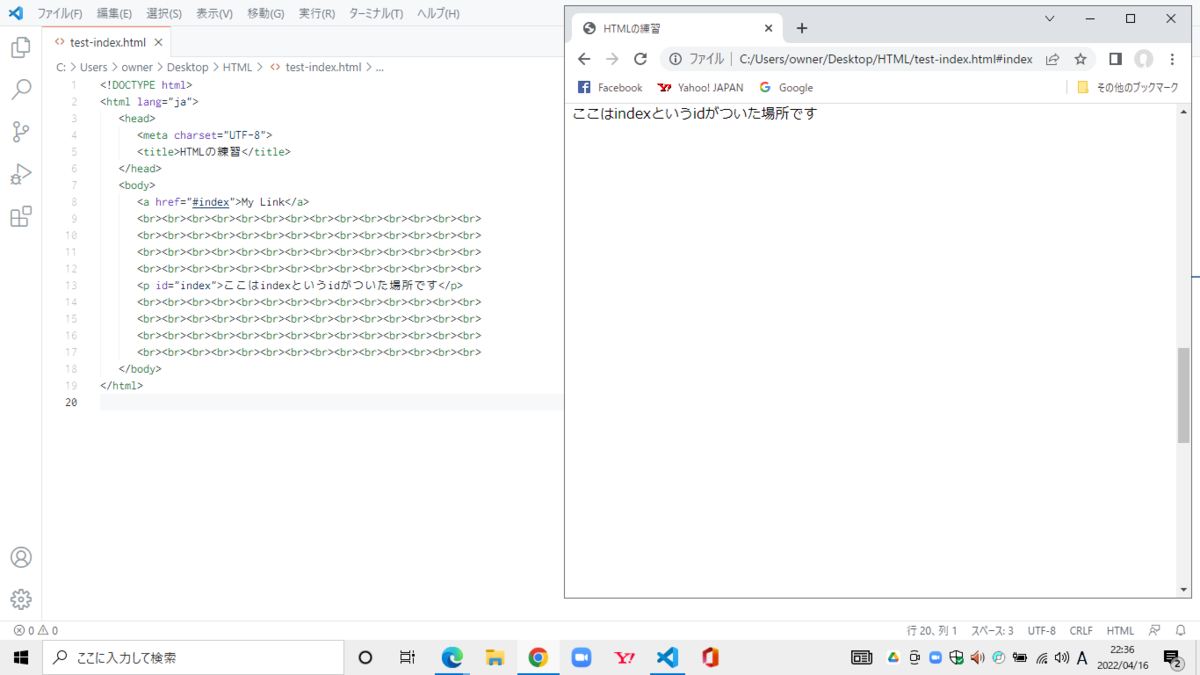This screenshot has width=1200, height=675.
Task: Open the Extensions view
Action: (20, 216)
